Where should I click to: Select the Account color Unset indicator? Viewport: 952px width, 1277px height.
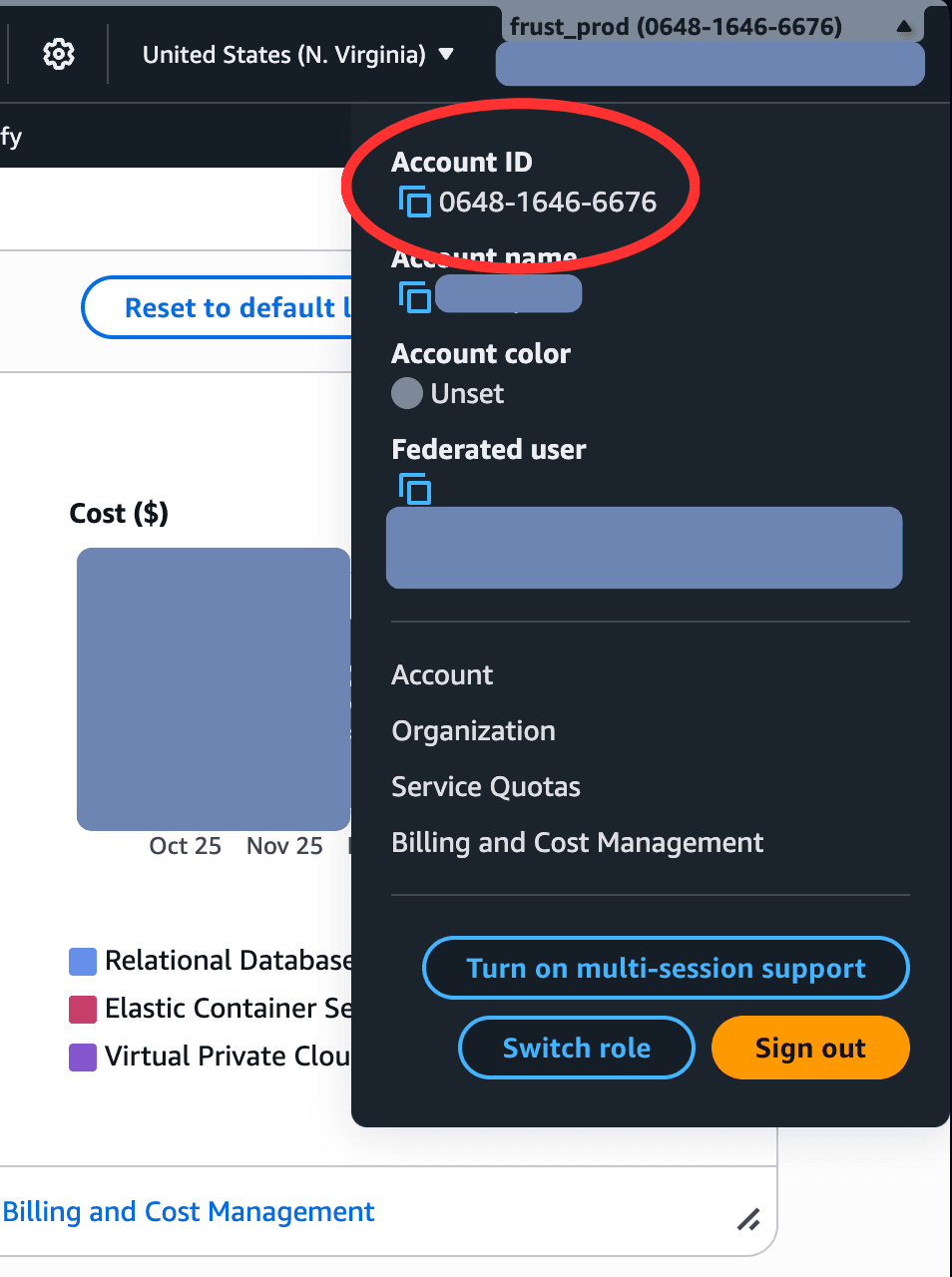coord(406,393)
